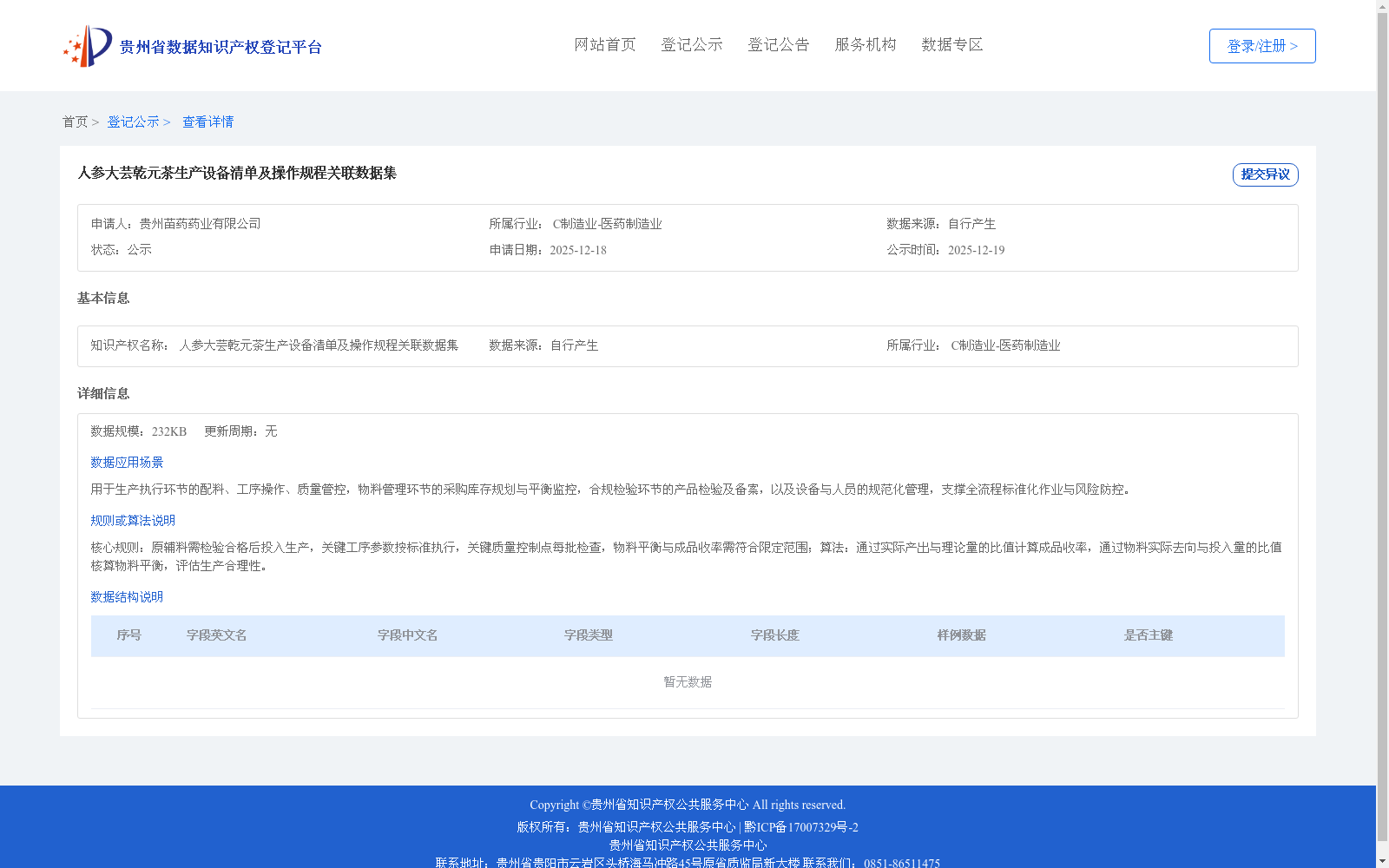Select applicant text 贵州苗药药业有限公司

(200, 224)
